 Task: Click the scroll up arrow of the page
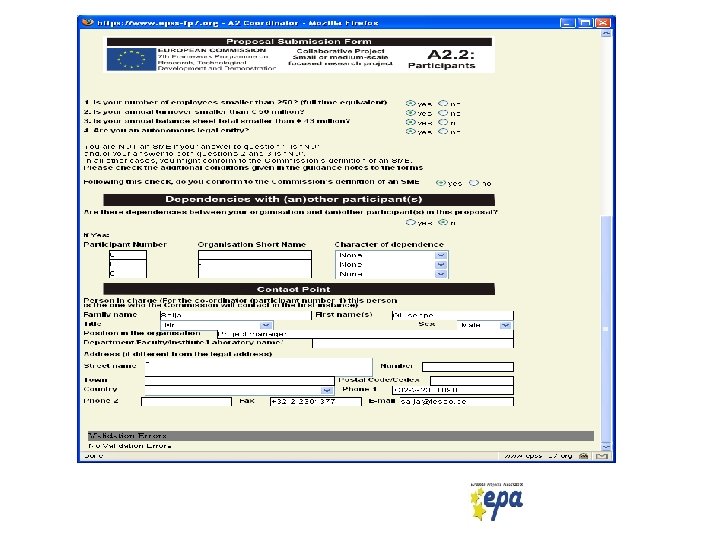click(x=606, y=34)
